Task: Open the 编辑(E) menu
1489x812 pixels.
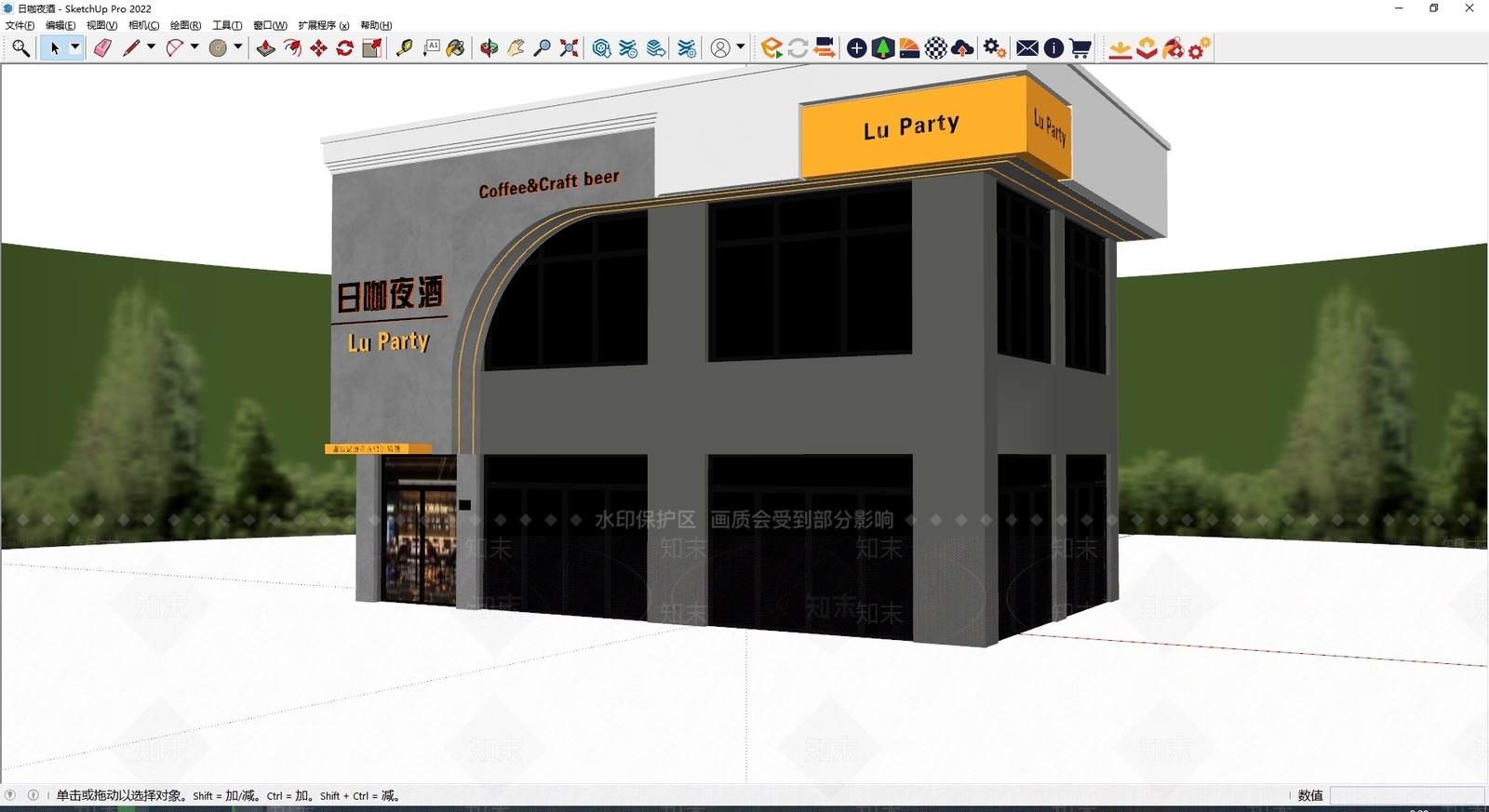Action: 60,25
